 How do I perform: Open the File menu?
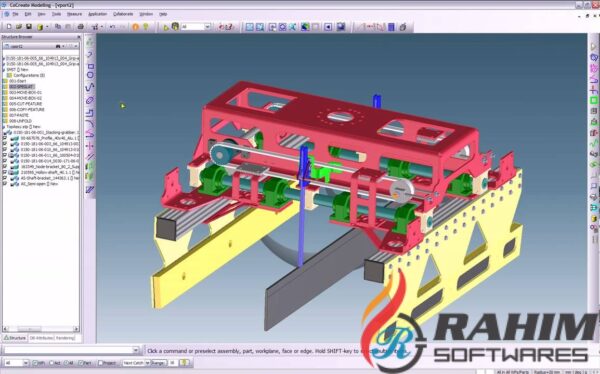click(15, 14)
